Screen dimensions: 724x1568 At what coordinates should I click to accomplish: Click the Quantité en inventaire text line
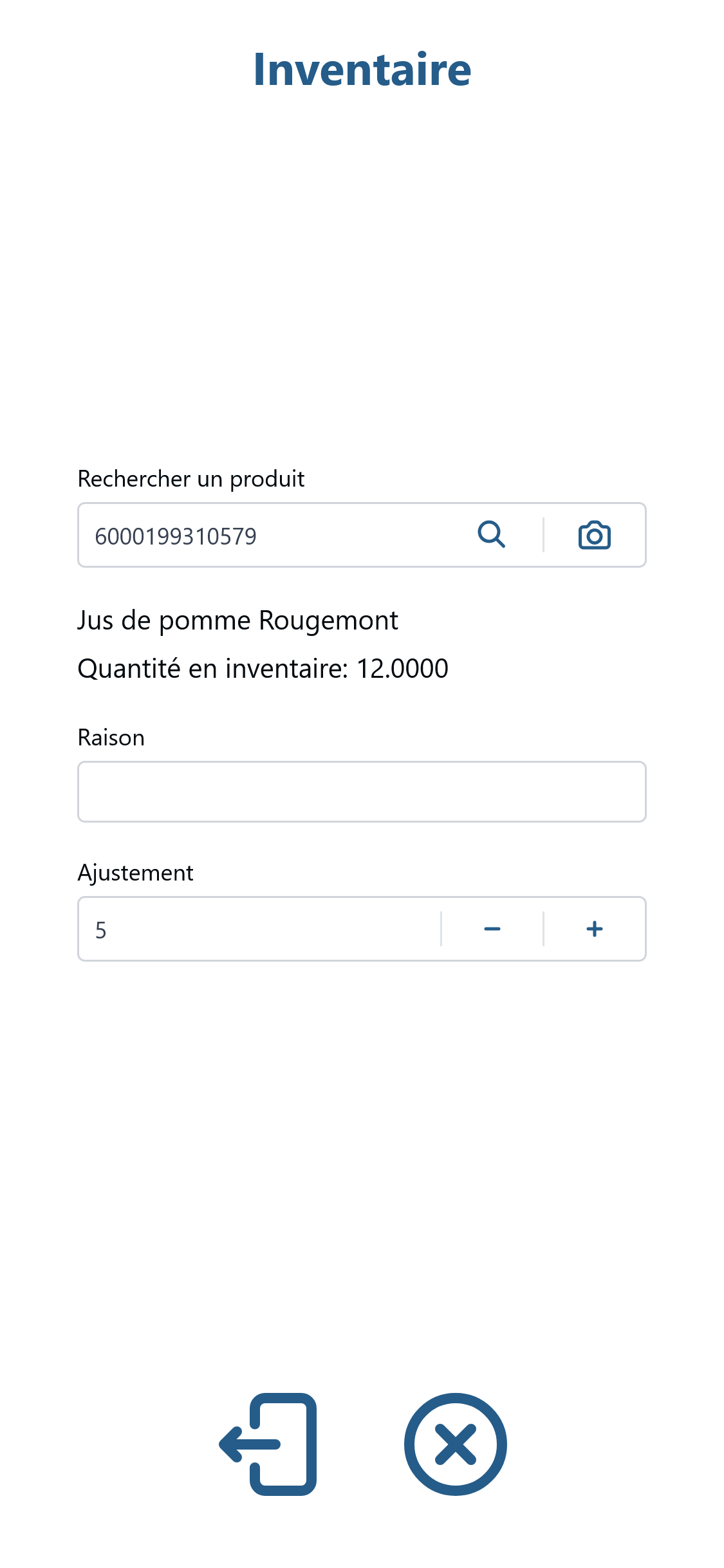(263, 669)
